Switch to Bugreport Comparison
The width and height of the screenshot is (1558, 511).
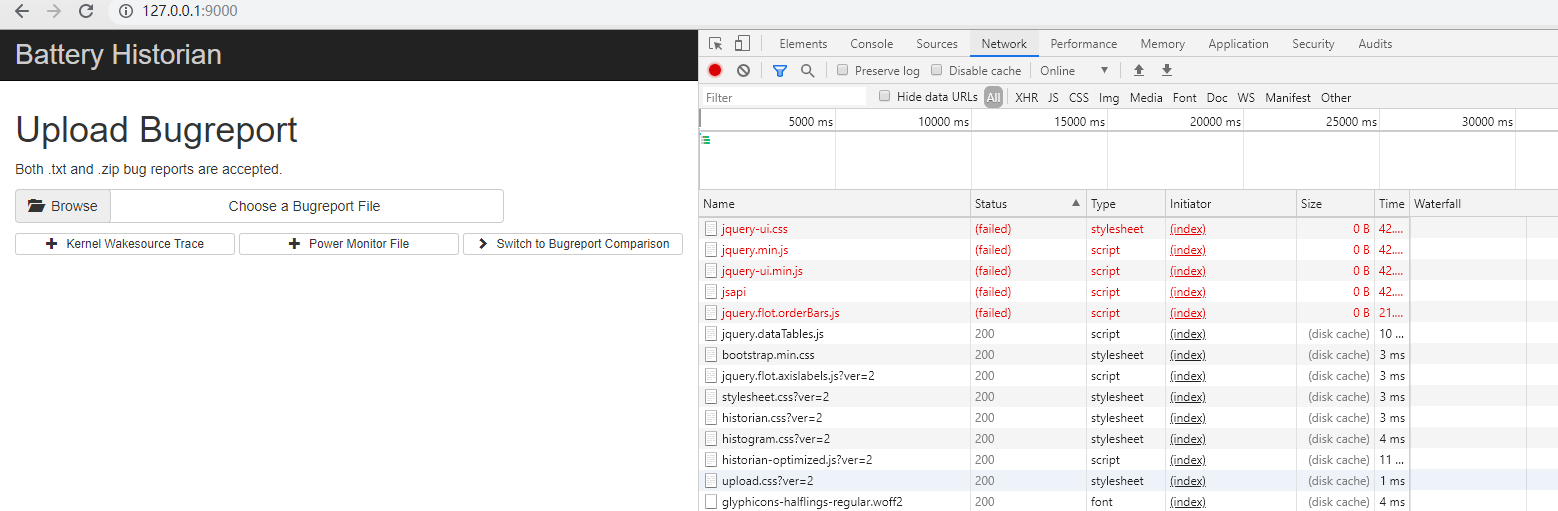573,244
